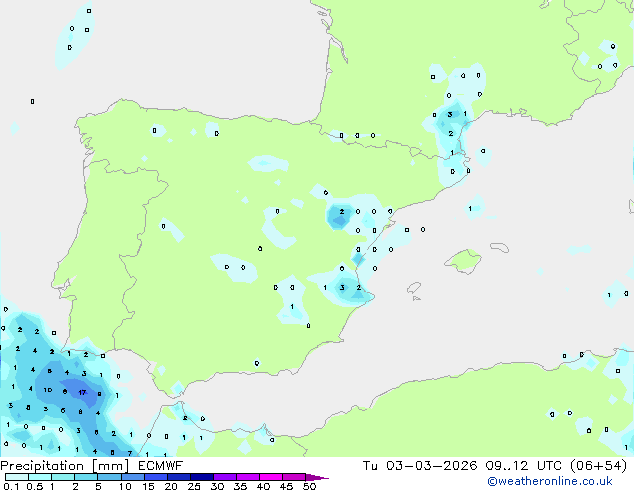Click the "Precipitation [mm]" title text
This screenshot has width=634, height=490.
tap(65, 466)
